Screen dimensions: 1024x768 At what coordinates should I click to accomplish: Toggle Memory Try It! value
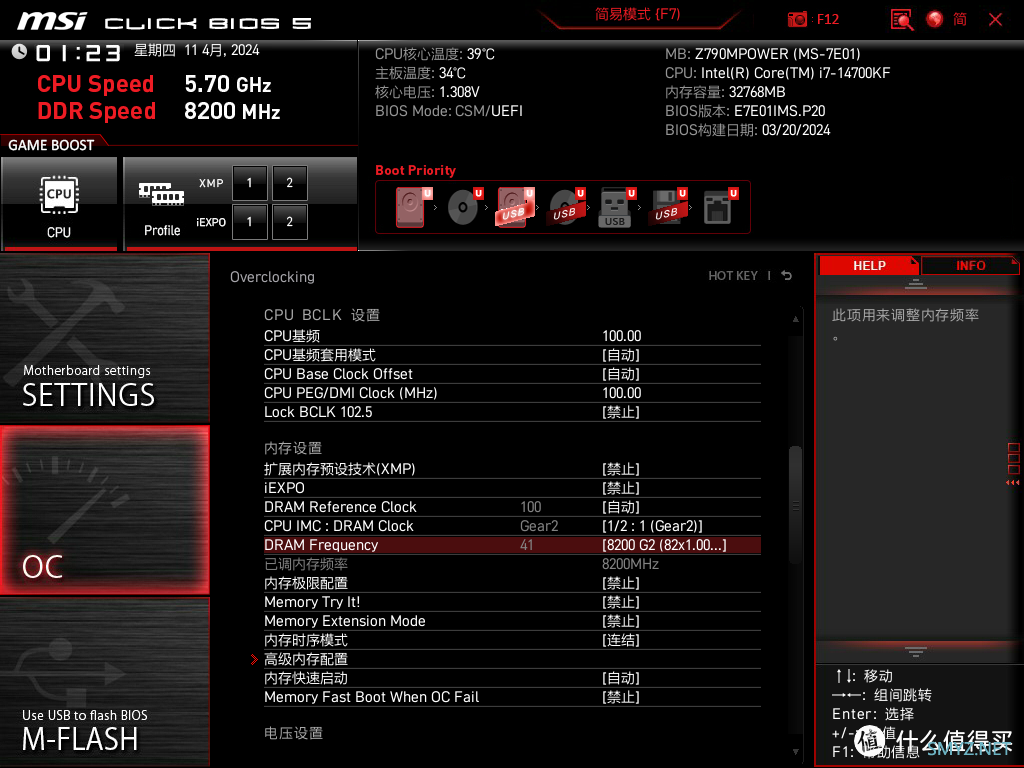[x=620, y=602]
